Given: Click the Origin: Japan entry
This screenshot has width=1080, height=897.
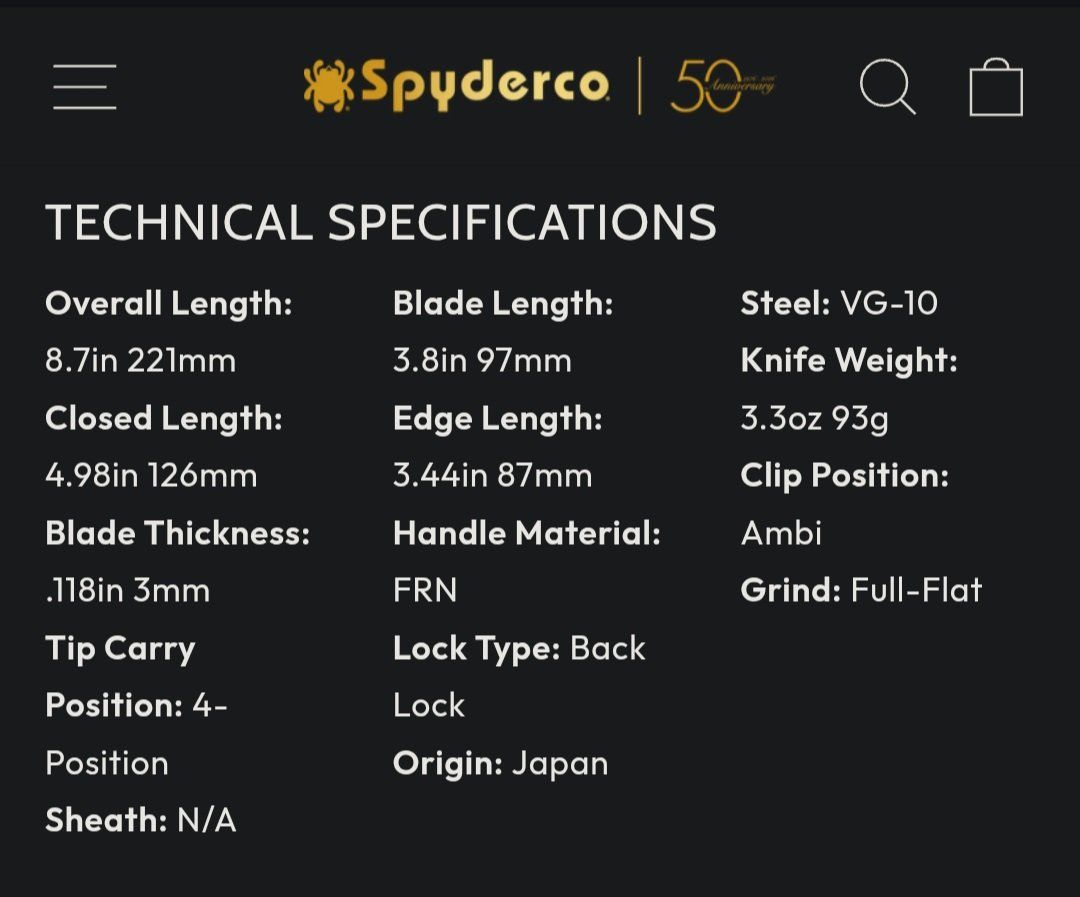Looking at the screenshot, I should pos(500,763).
